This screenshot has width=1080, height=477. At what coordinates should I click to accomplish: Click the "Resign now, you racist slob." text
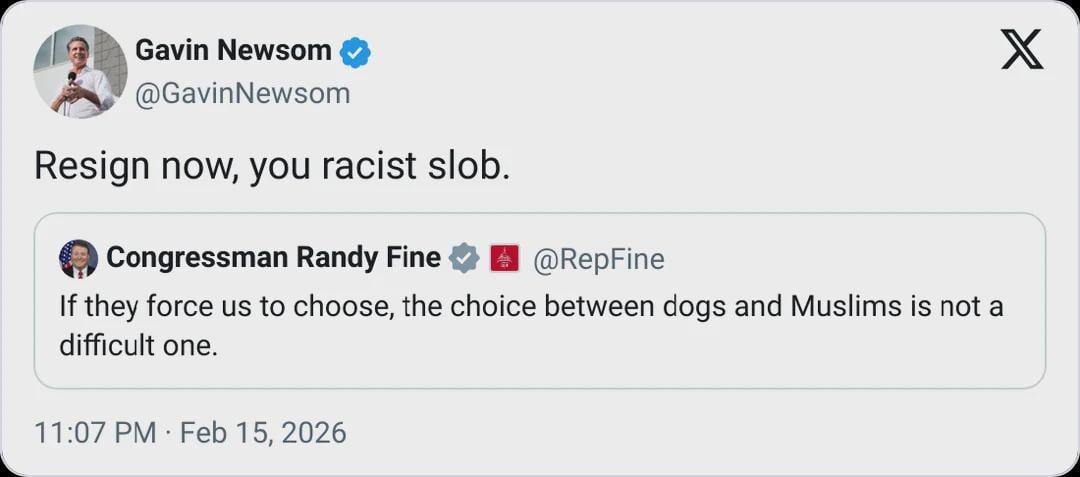pyautogui.click(x=272, y=166)
